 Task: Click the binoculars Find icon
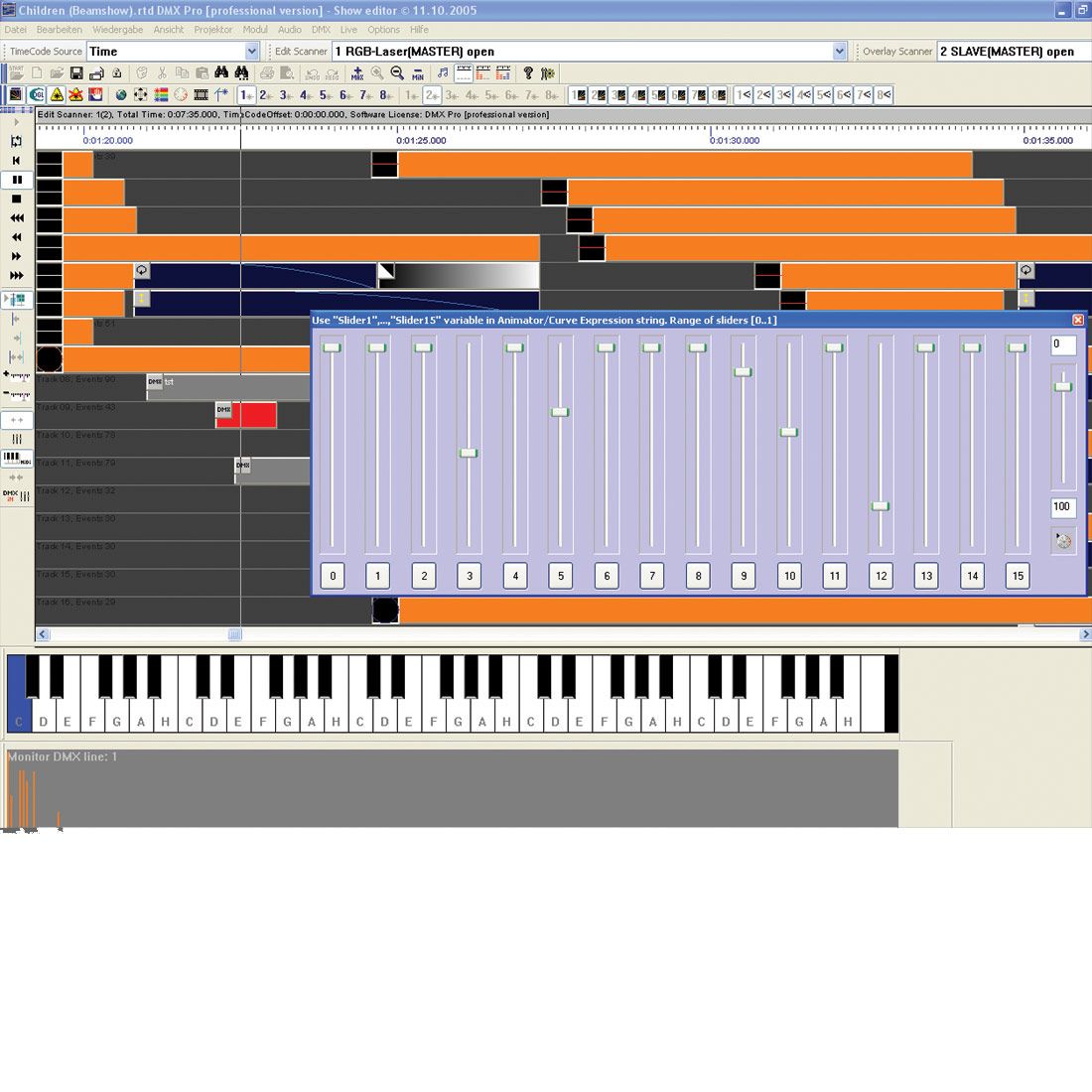tap(221, 73)
